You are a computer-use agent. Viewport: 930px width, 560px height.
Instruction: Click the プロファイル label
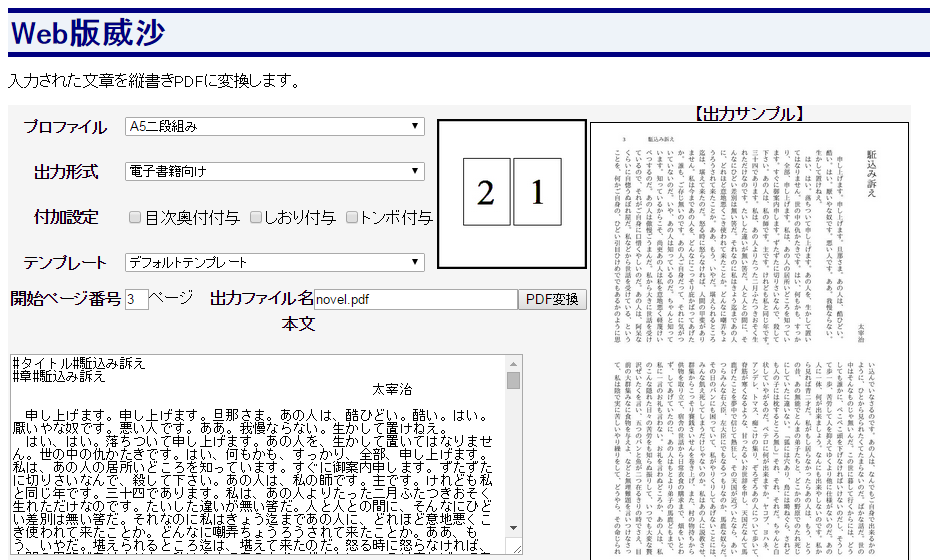coord(66,127)
